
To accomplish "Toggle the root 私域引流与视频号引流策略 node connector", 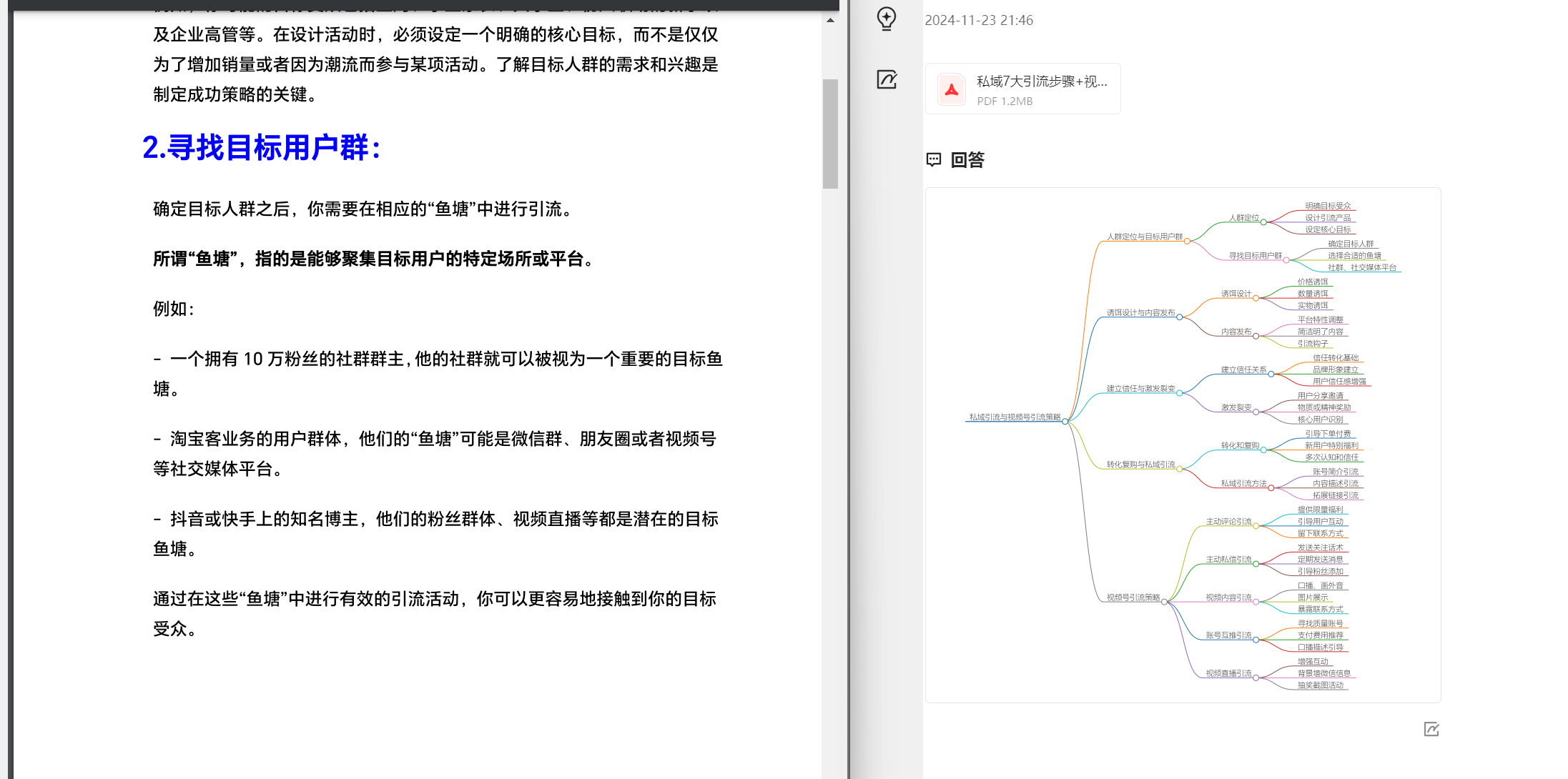I will tap(1065, 421).
